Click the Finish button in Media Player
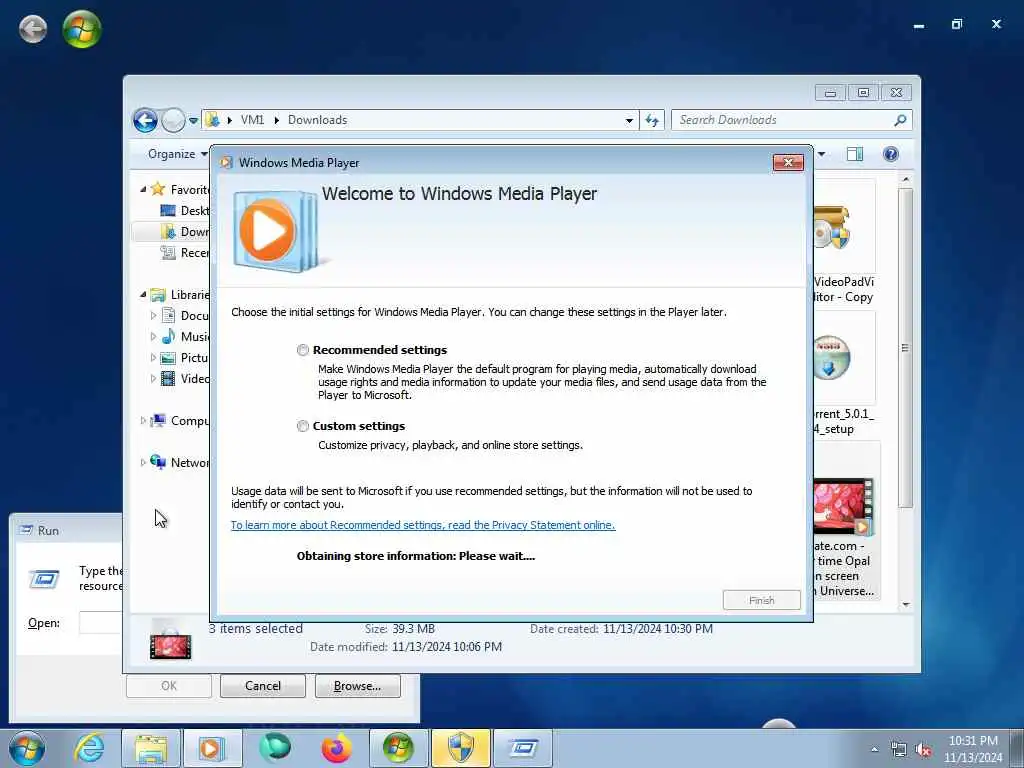 (x=761, y=600)
